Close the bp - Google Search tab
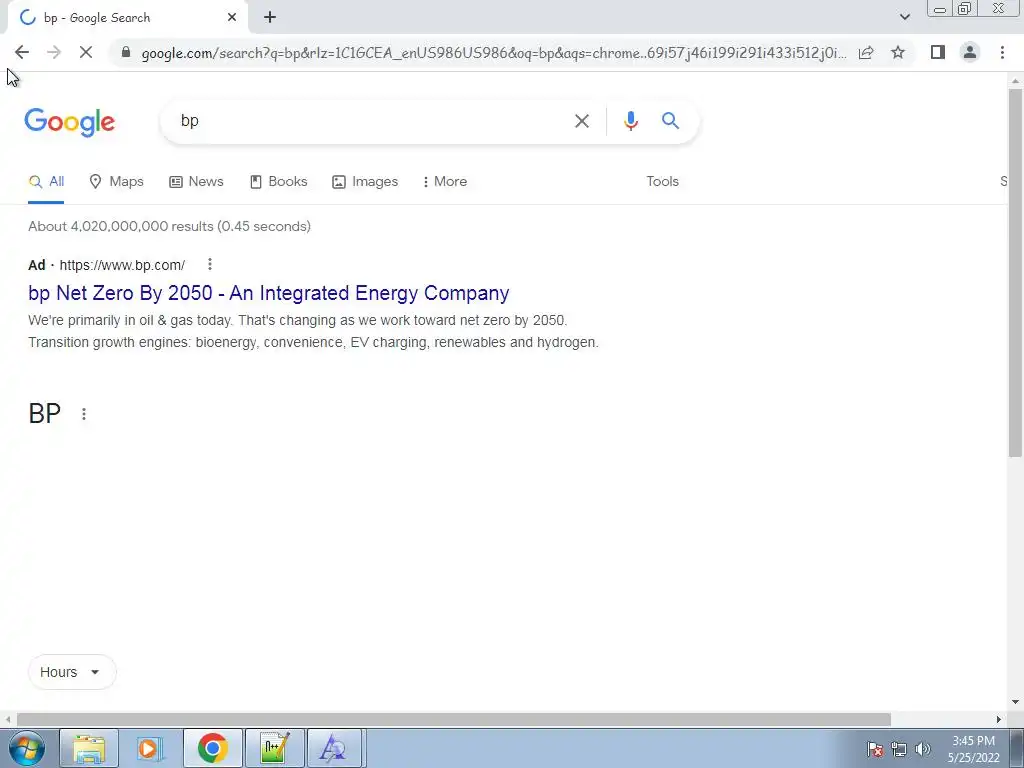1024x768 pixels. click(x=232, y=18)
